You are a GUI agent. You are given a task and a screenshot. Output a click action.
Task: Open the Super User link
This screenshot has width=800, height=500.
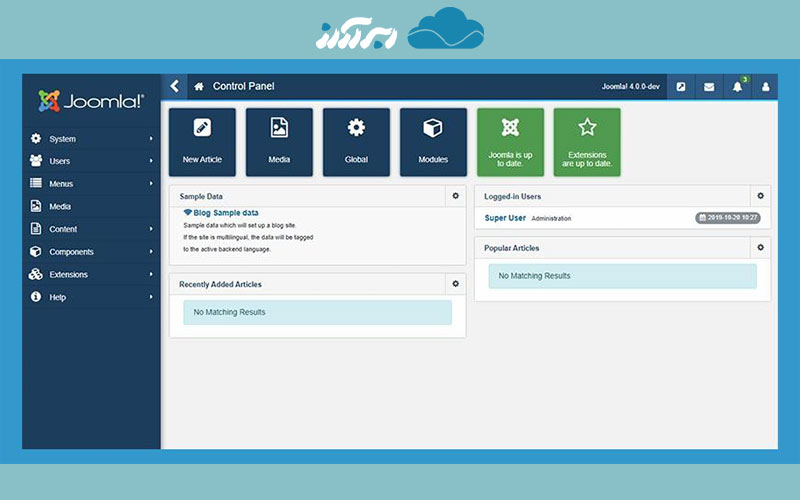pos(505,218)
